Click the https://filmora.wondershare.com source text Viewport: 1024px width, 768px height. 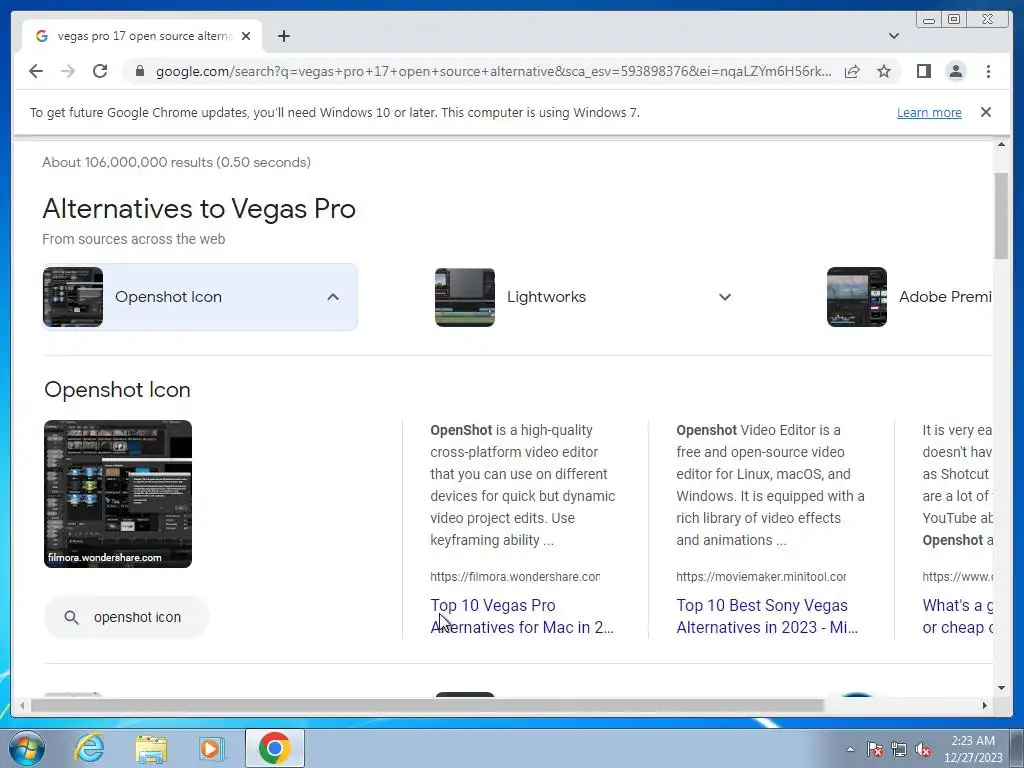pos(515,577)
